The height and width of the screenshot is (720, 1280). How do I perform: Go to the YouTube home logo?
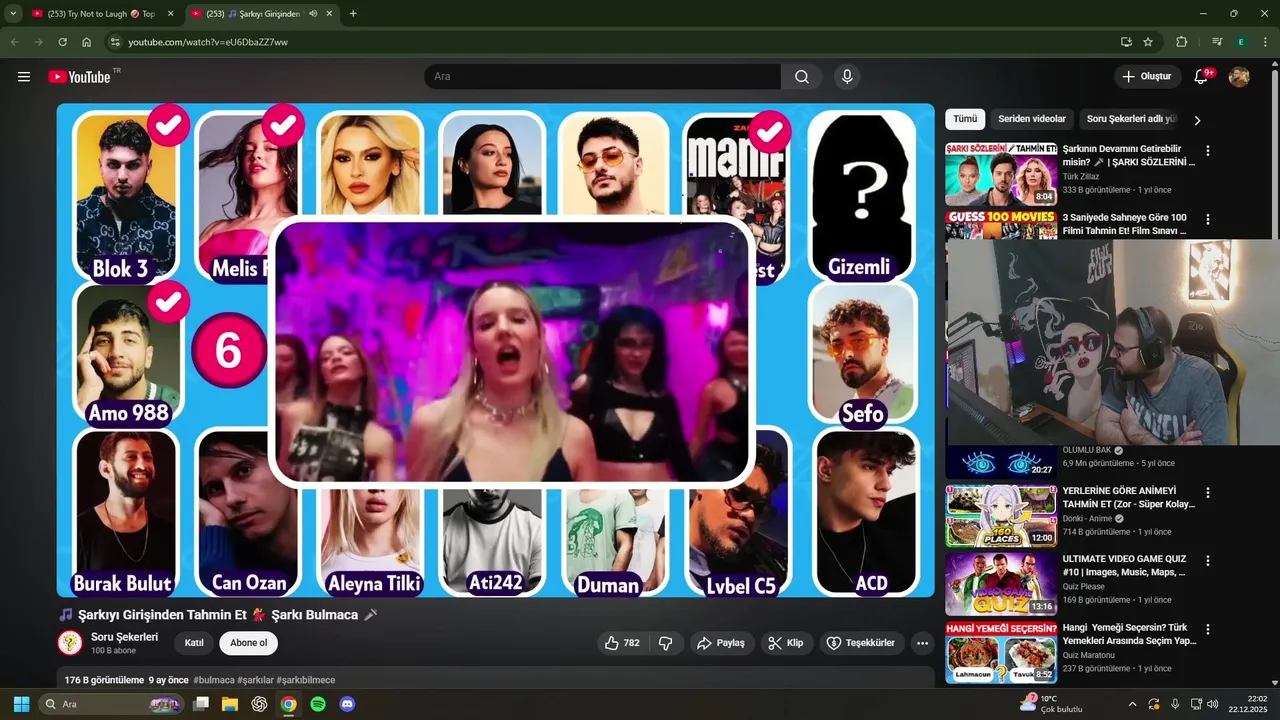tap(79, 77)
